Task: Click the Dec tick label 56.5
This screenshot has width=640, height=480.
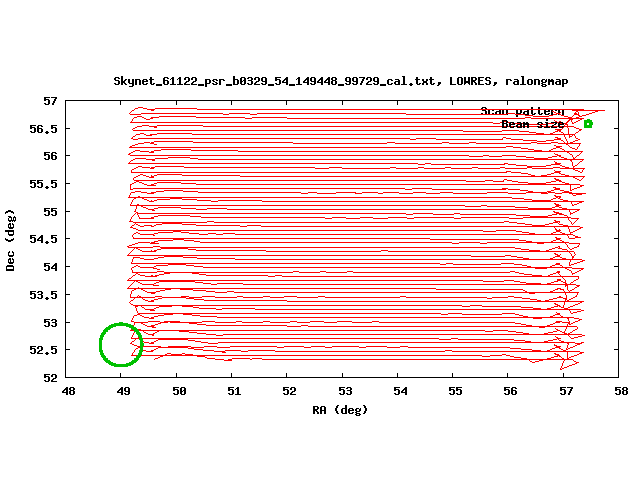Action: (x=43, y=129)
